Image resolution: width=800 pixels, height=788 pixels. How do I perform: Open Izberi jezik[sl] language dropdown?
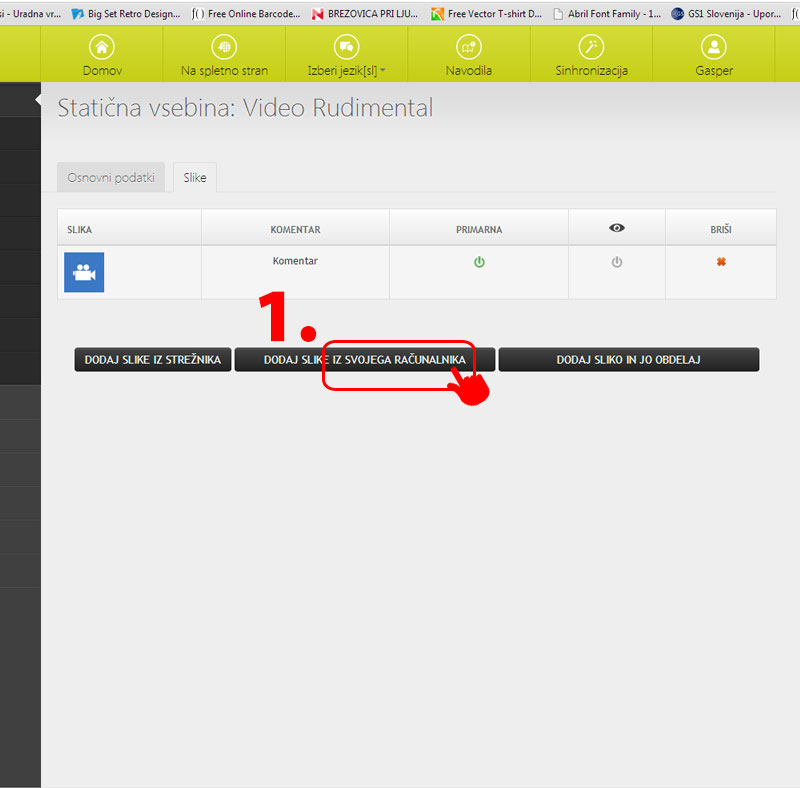click(x=346, y=55)
